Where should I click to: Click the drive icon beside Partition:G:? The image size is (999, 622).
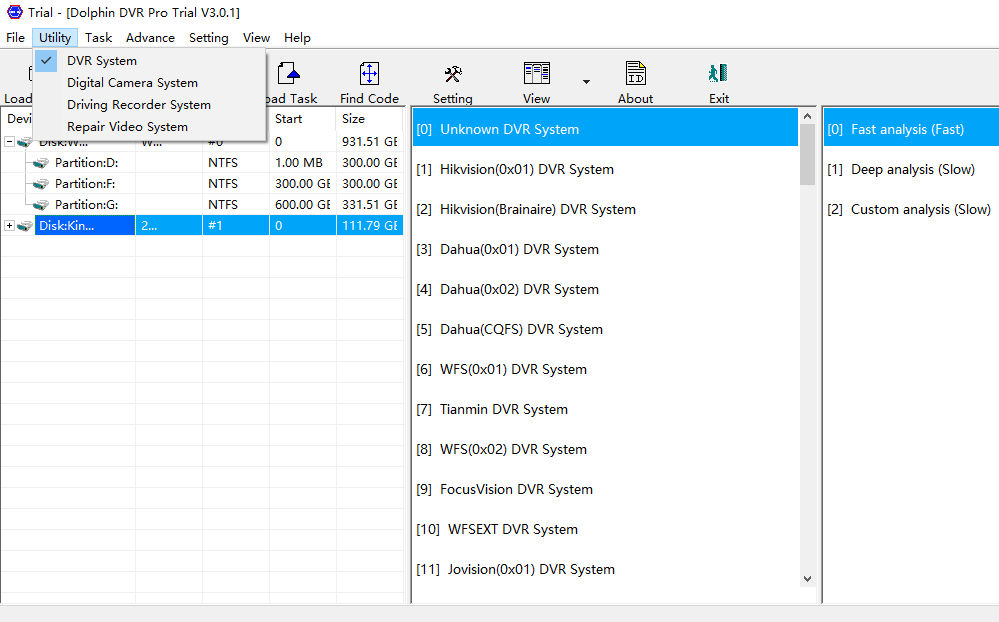(x=41, y=205)
